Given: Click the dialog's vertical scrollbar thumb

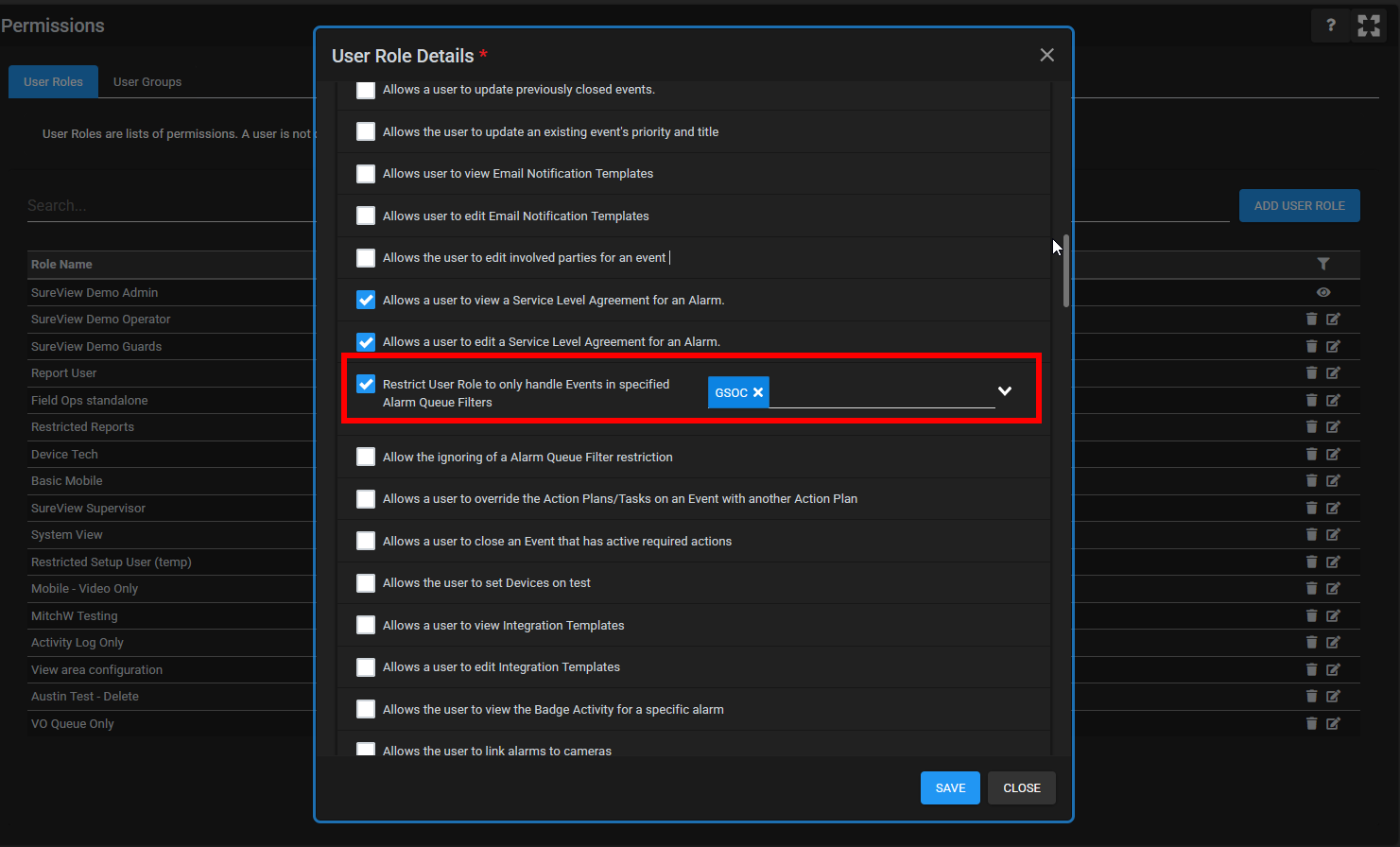Looking at the screenshot, I should point(1066,270).
